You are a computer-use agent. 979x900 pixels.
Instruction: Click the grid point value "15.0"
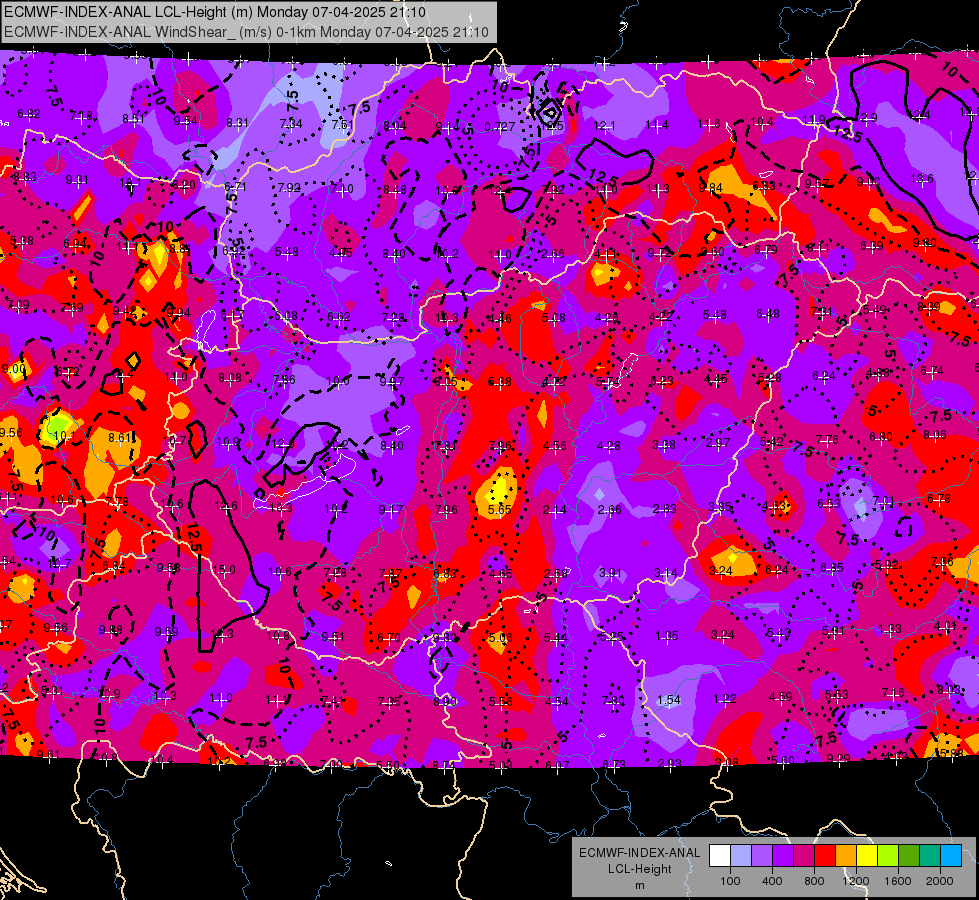pos(224,570)
